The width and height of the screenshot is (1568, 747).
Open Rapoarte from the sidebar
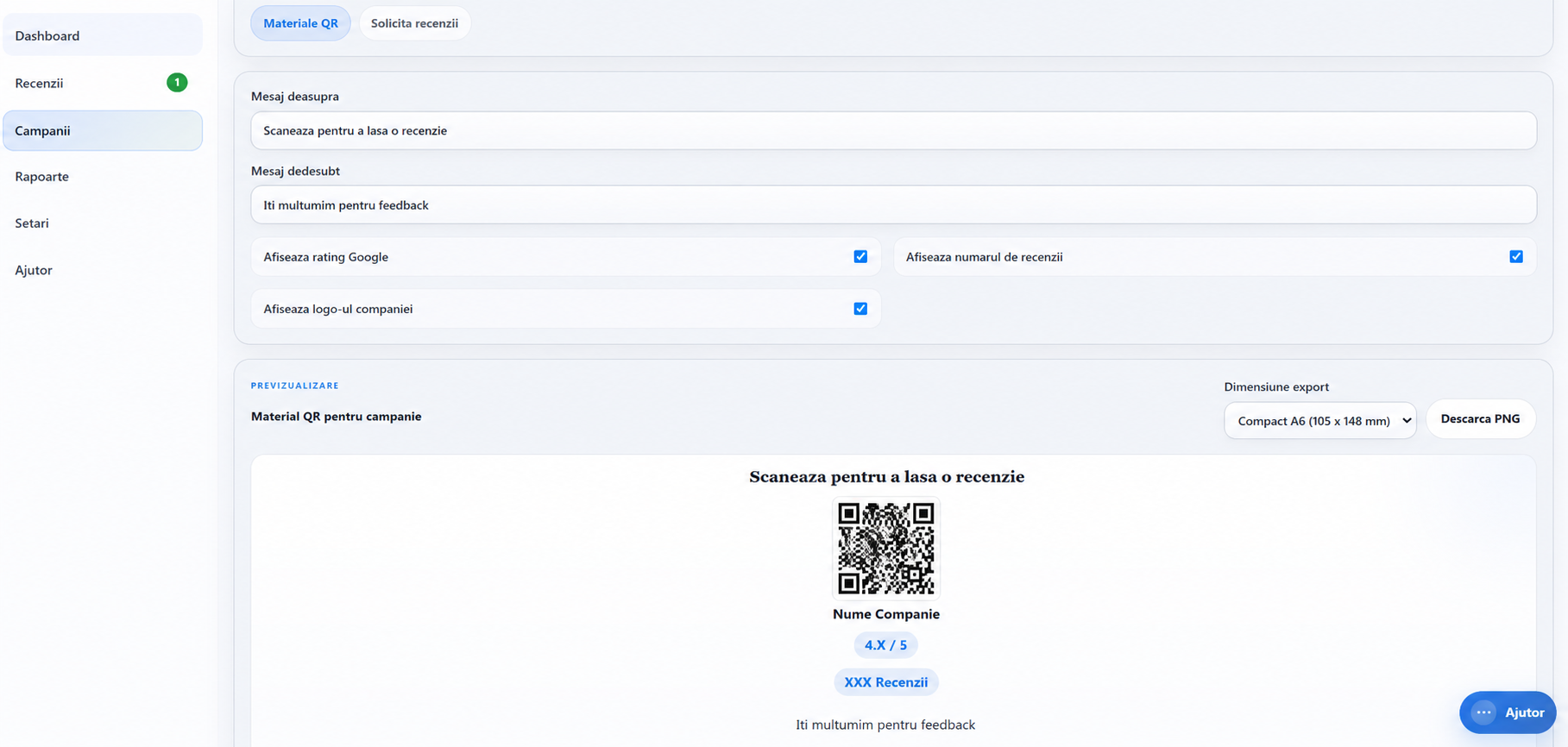(x=103, y=176)
